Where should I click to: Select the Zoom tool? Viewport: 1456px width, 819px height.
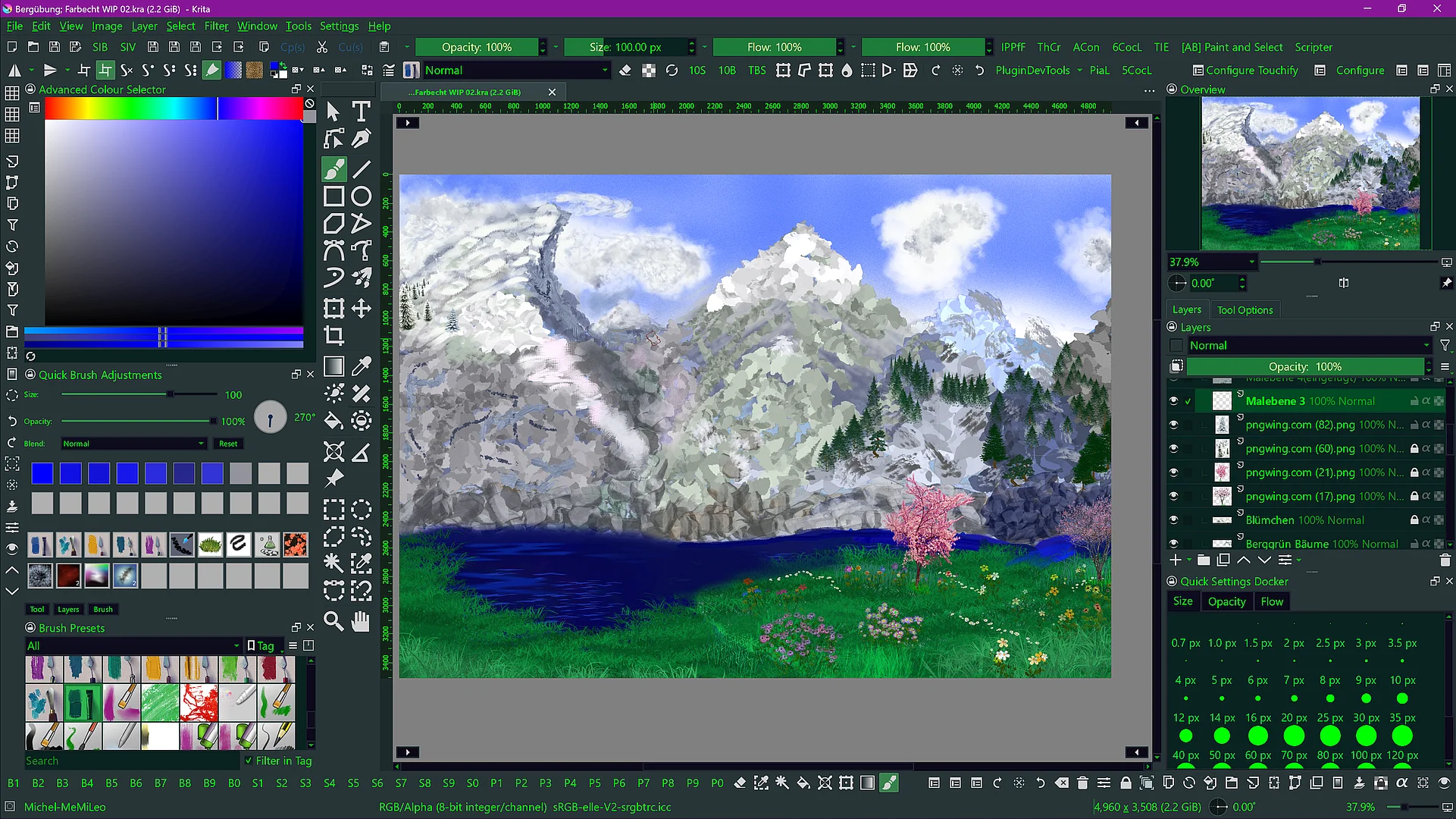(x=333, y=621)
